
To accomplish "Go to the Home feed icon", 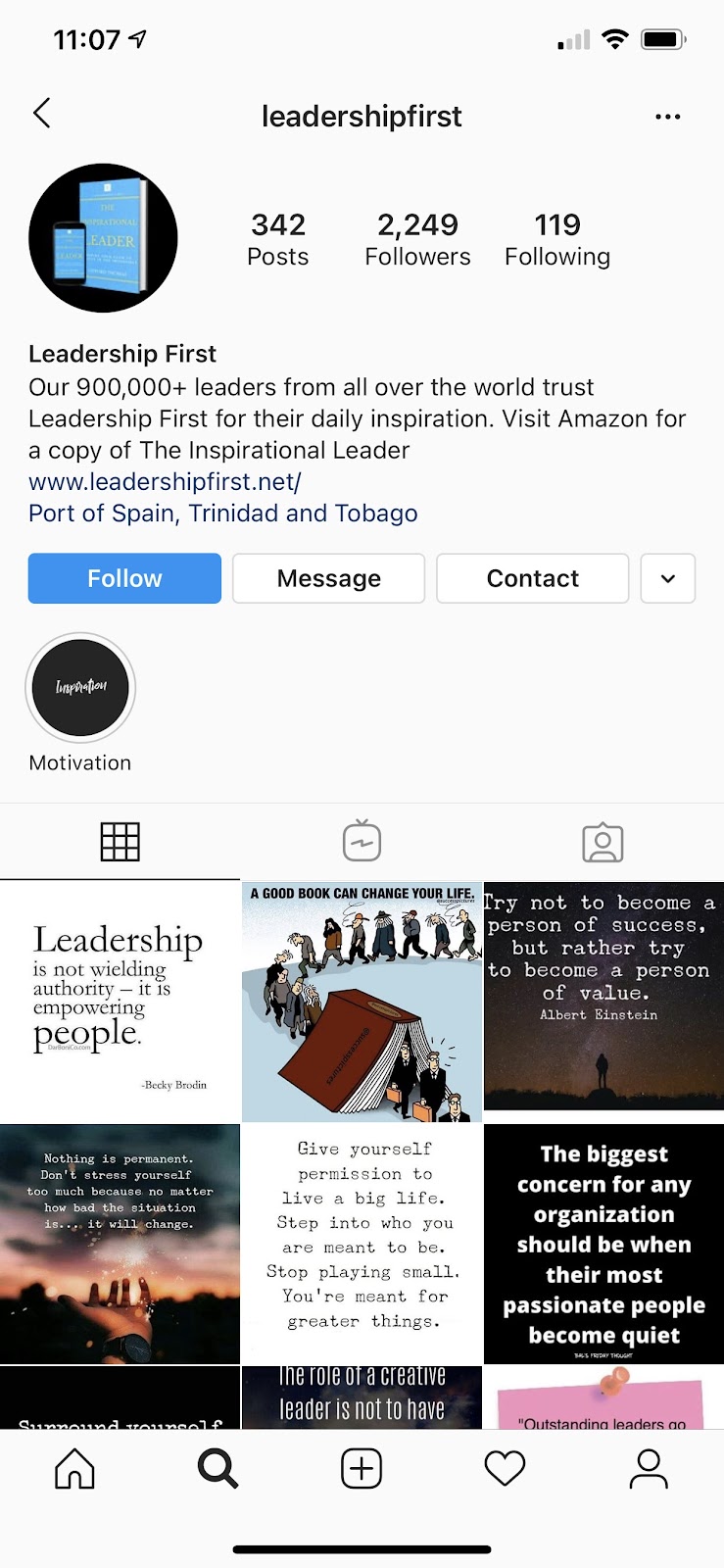I will [x=74, y=1468].
